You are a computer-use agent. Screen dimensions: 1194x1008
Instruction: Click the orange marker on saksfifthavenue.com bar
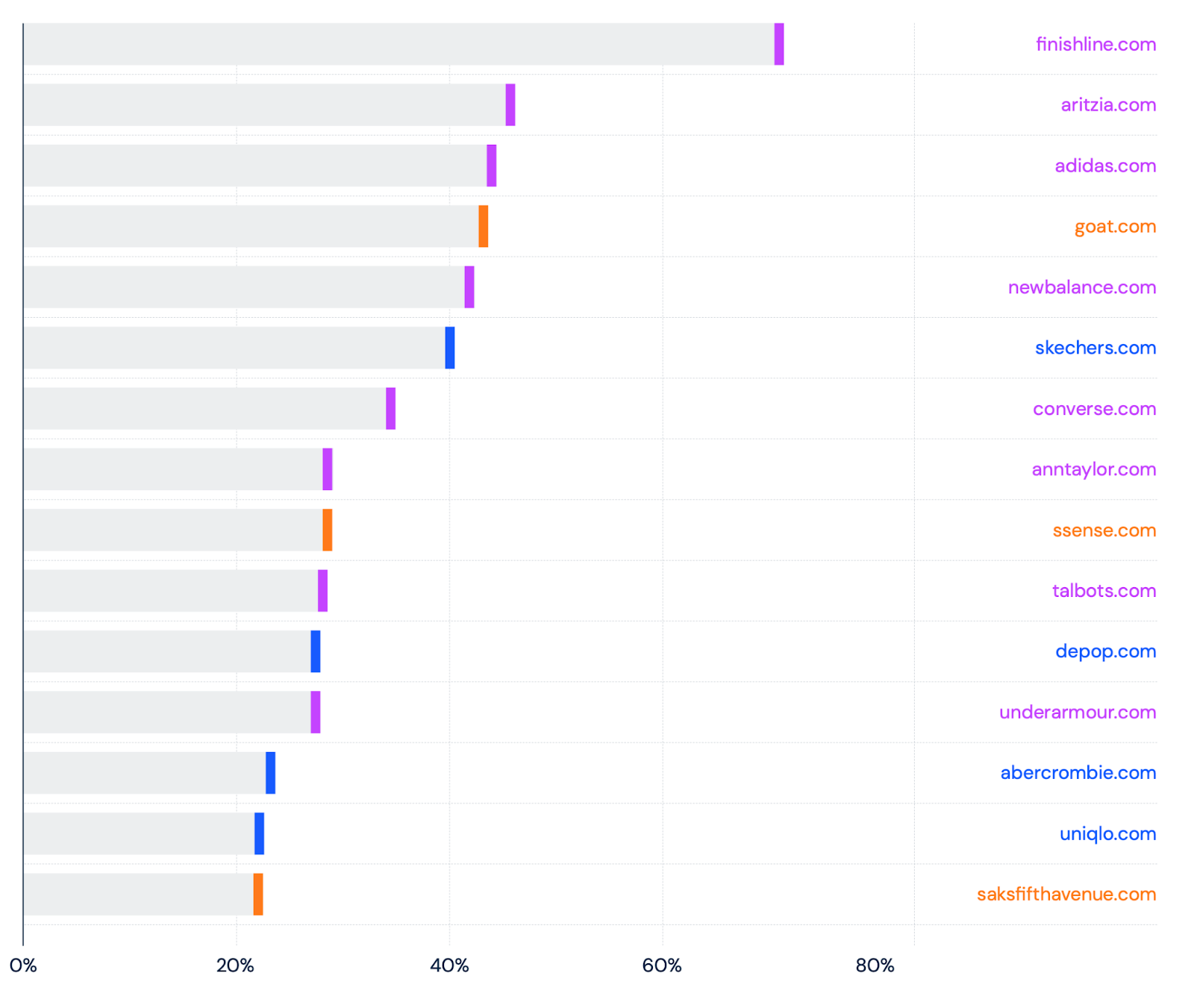click(x=258, y=895)
